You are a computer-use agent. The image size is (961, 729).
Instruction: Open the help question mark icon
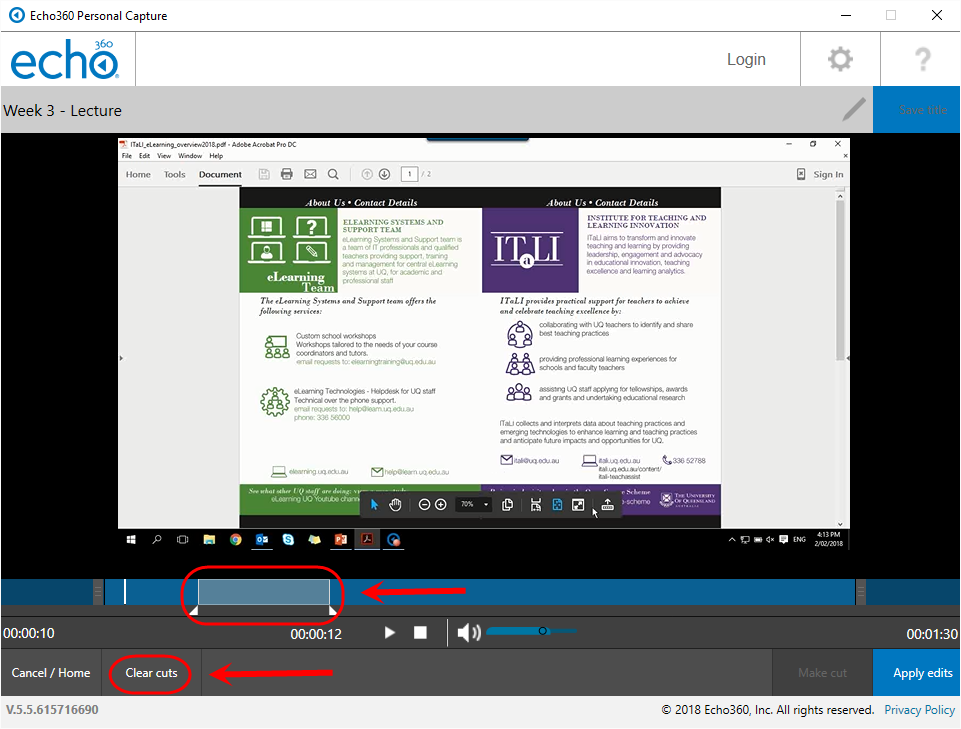(x=921, y=60)
